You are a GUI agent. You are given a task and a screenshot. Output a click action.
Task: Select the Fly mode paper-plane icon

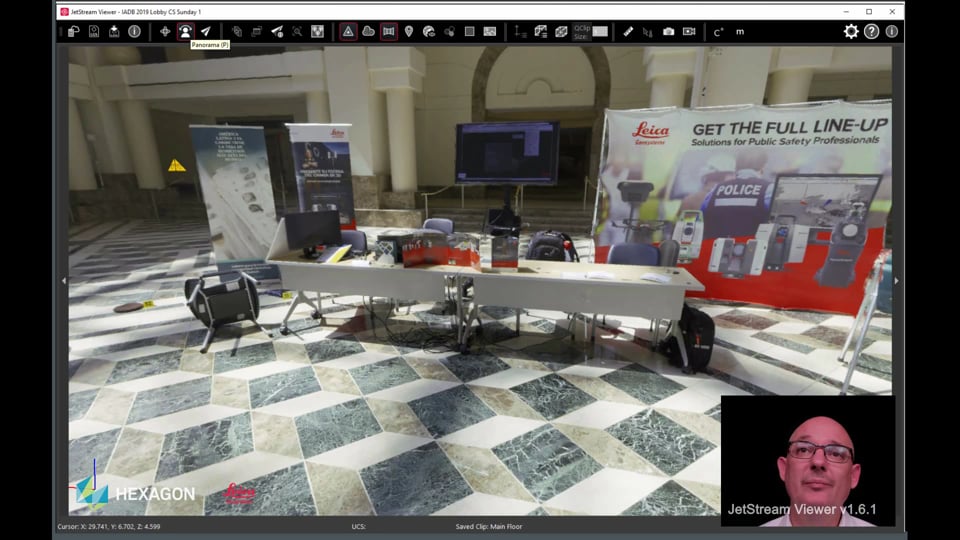[206, 31]
